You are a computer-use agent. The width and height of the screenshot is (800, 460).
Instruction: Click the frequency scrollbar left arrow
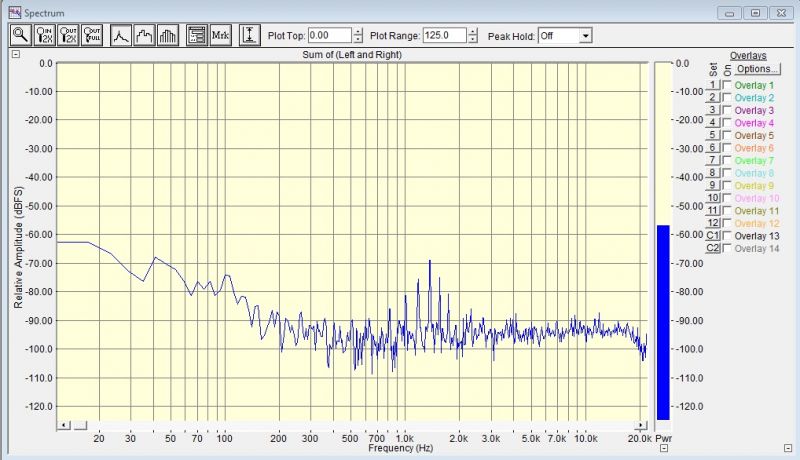(x=64, y=425)
